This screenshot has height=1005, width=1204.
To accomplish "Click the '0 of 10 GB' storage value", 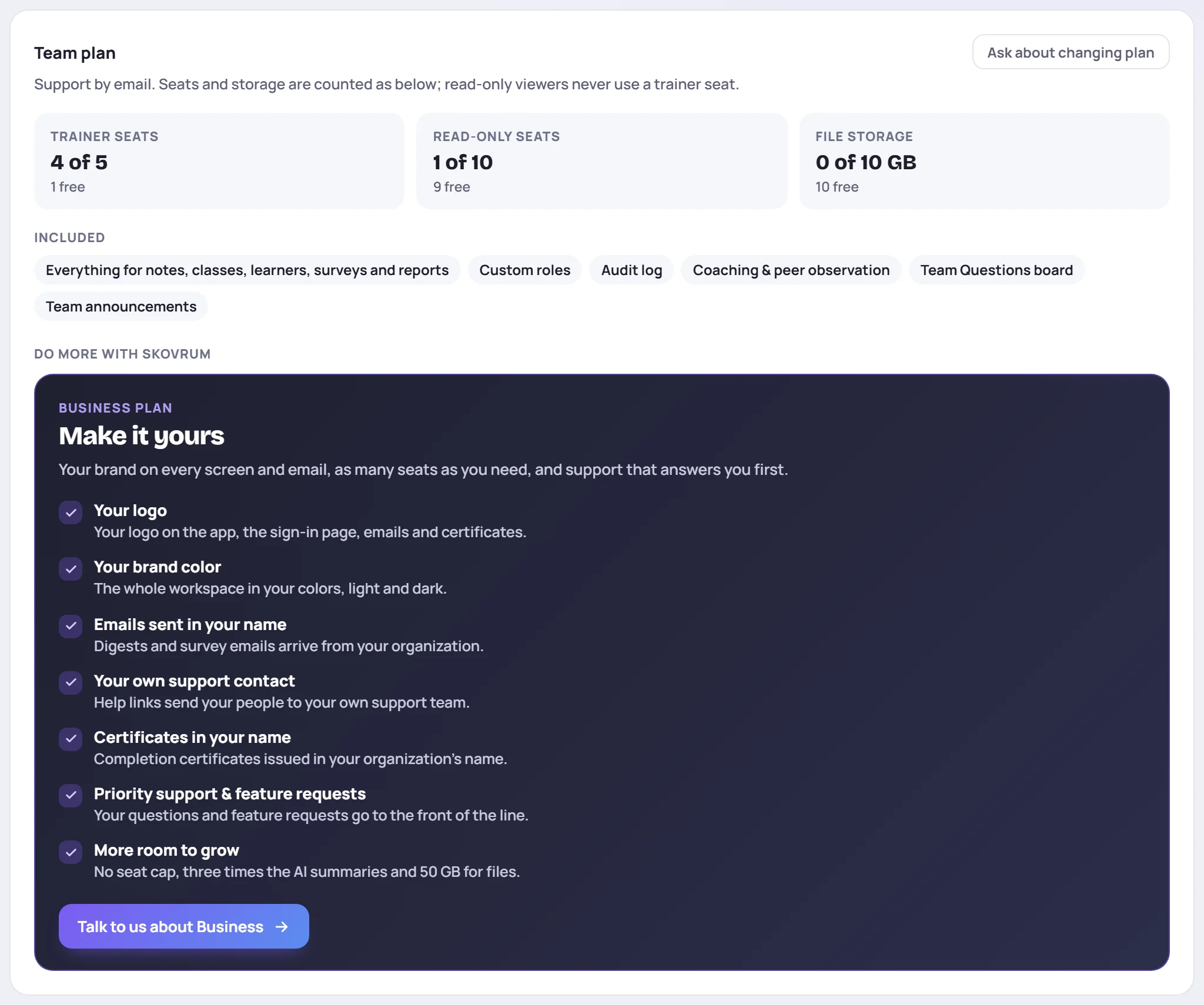I will coord(866,162).
